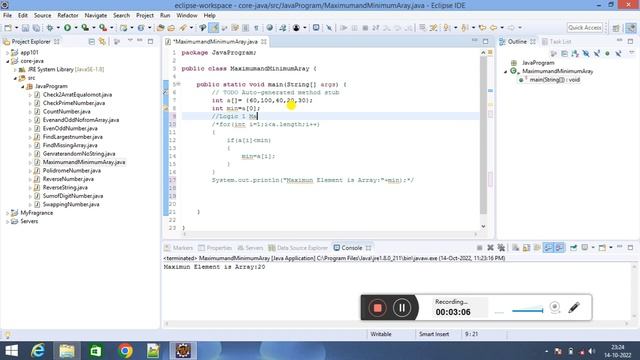
Task: Open the Run menu
Action: click(x=165, y=16)
